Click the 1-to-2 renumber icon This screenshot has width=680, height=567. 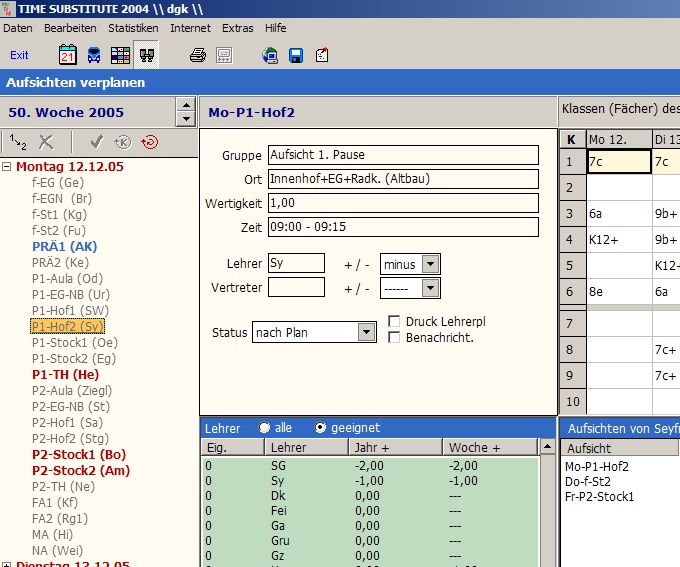(x=18, y=142)
